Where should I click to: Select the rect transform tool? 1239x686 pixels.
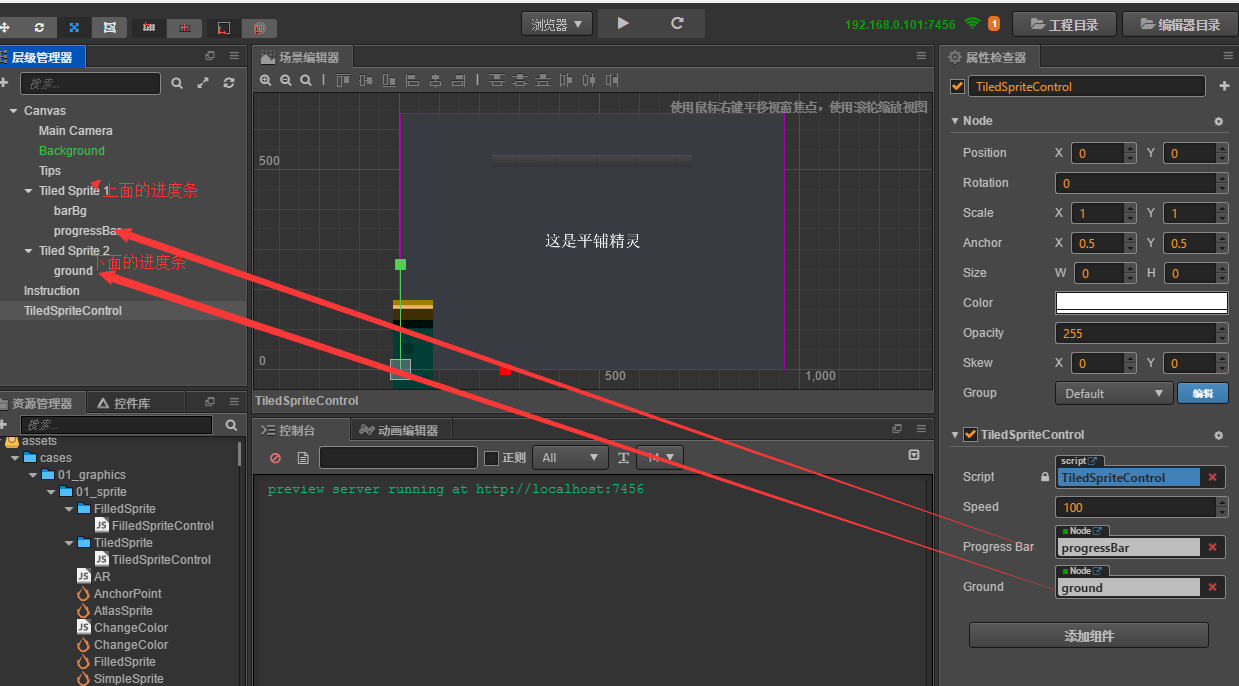[x=109, y=27]
